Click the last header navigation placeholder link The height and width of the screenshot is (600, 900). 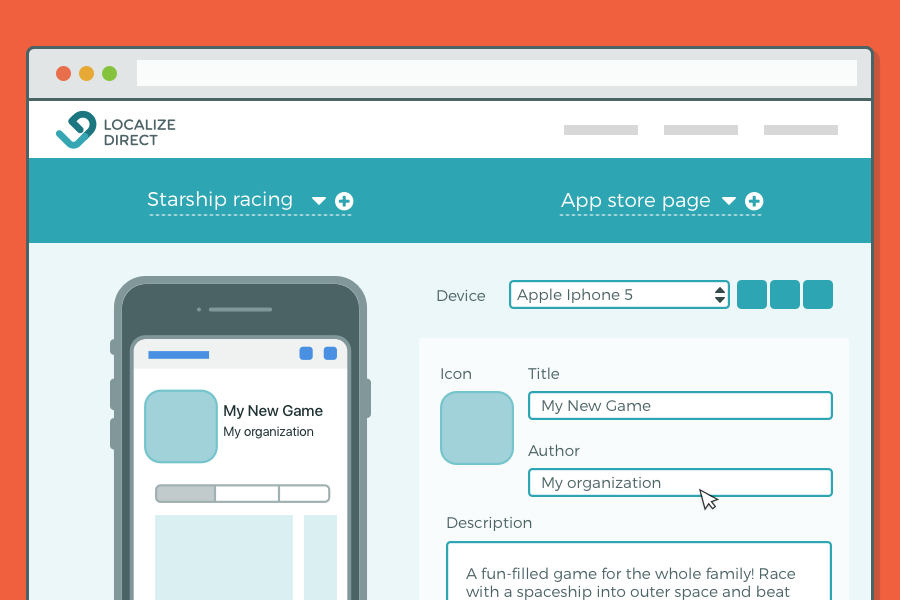(x=801, y=130)
